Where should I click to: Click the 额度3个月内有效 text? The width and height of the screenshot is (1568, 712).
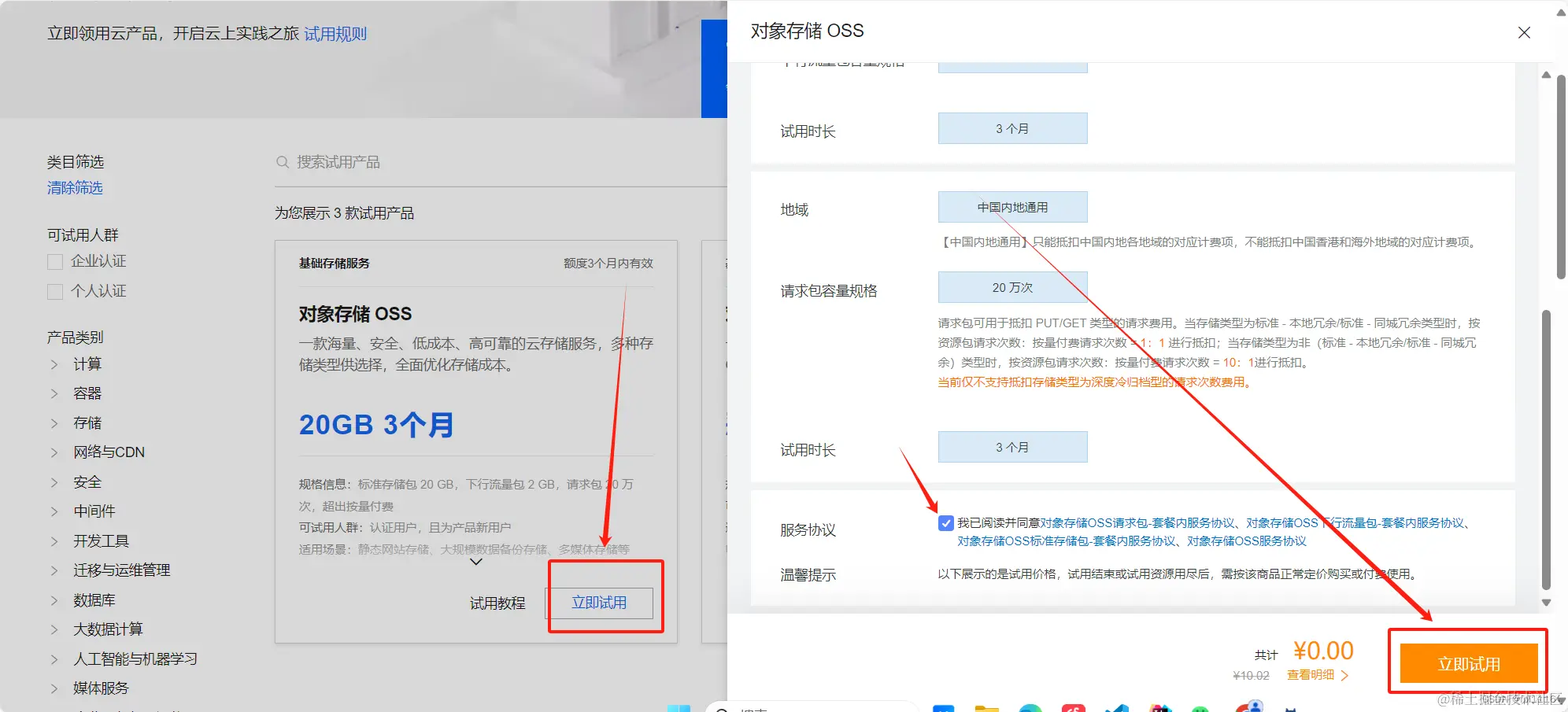608,264
